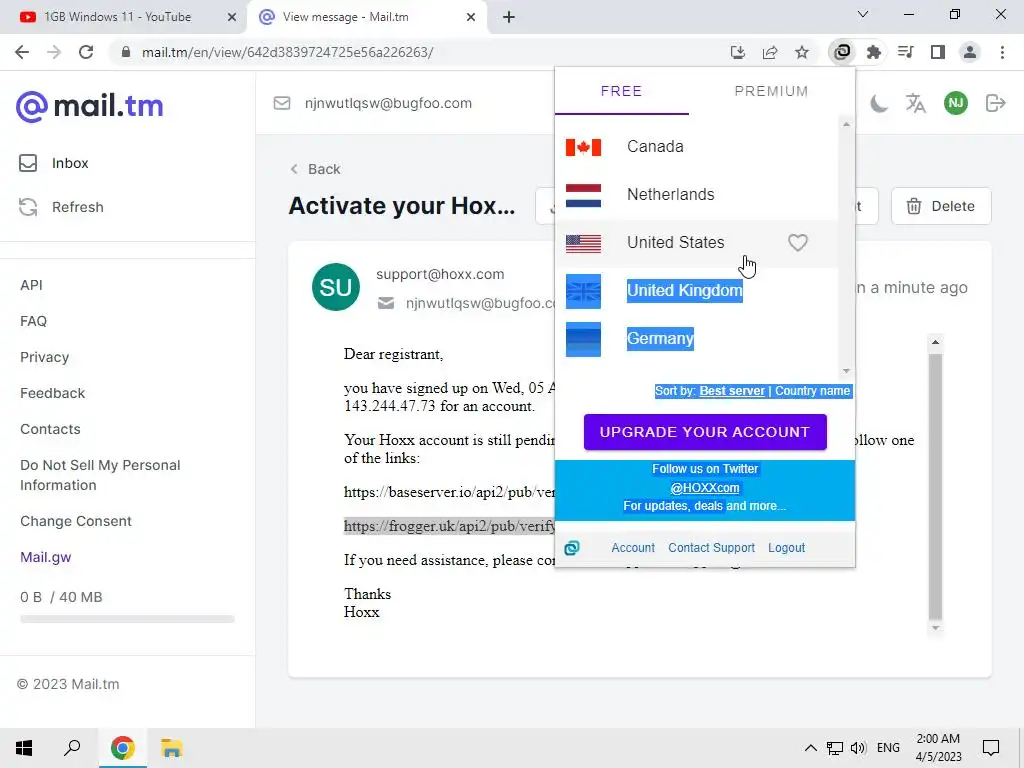This screenshot has height=768, width=1024.
Task: Go Back to the message list
Action: (x=315, y=169)
